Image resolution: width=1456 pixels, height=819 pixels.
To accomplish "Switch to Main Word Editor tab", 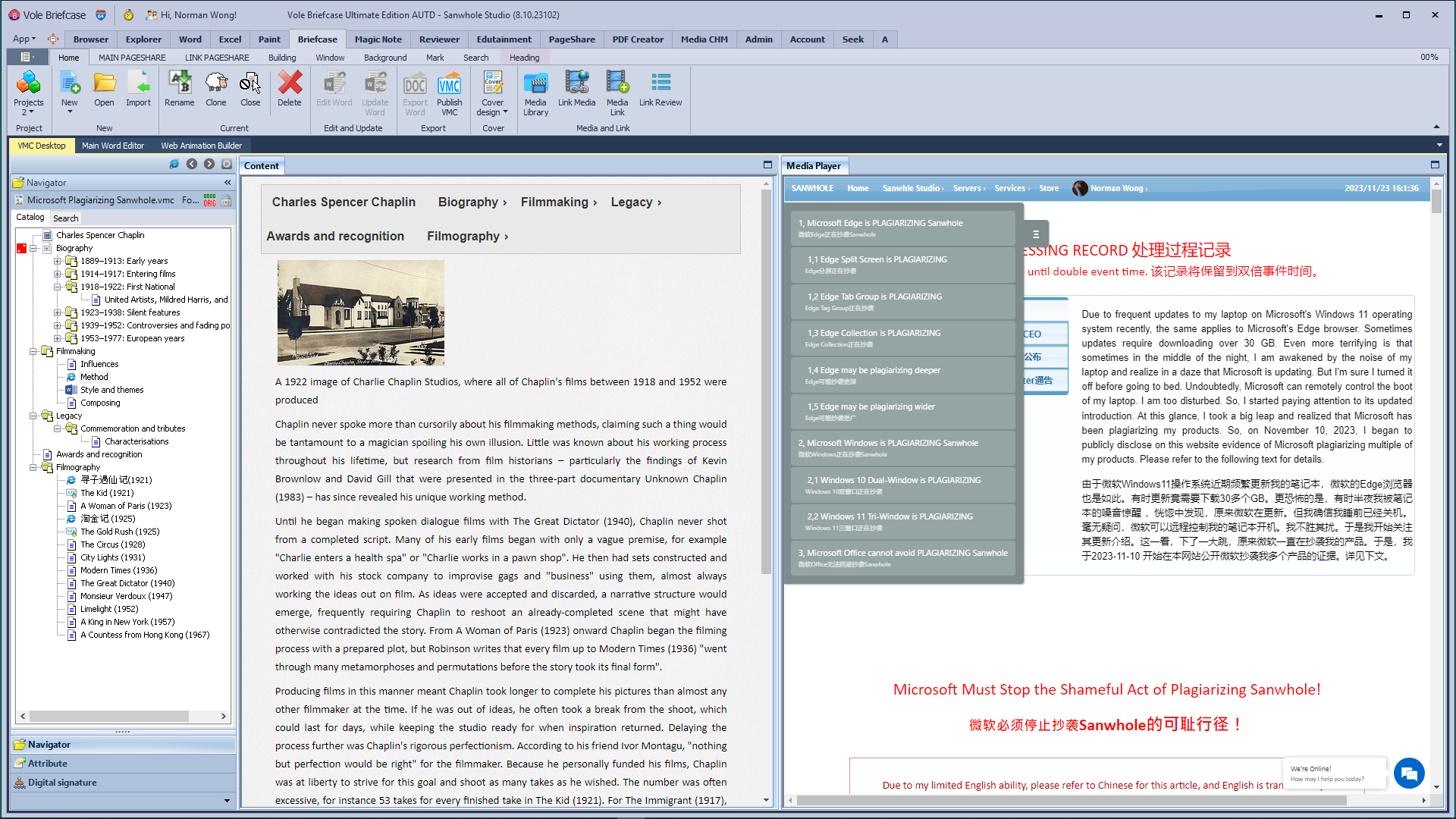I will tap(113, 145).
